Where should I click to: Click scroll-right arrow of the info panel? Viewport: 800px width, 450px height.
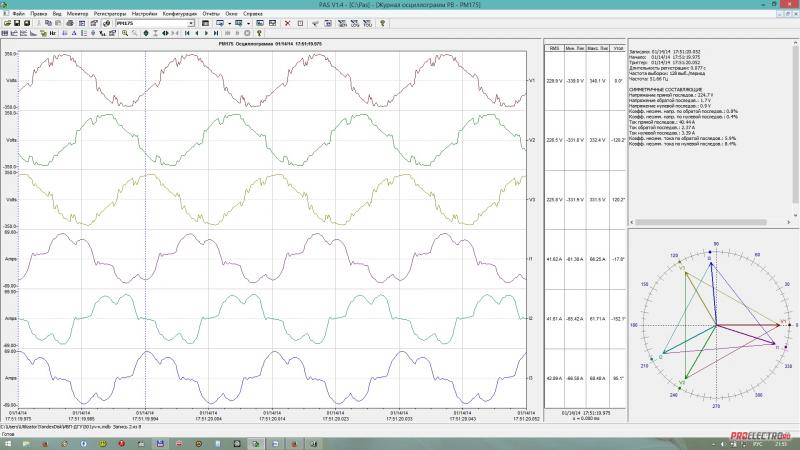tap(788, 222)
